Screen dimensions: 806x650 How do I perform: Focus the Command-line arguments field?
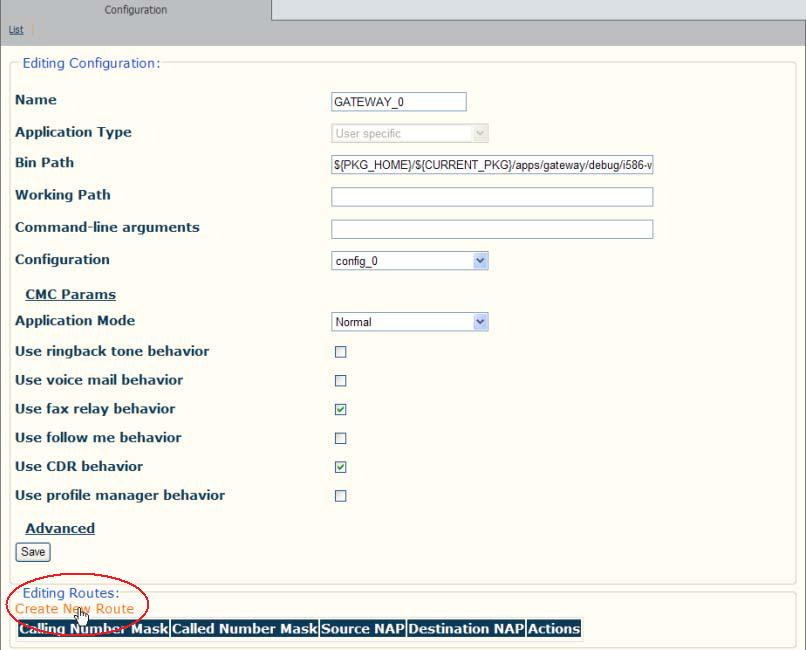pos(492,229)
